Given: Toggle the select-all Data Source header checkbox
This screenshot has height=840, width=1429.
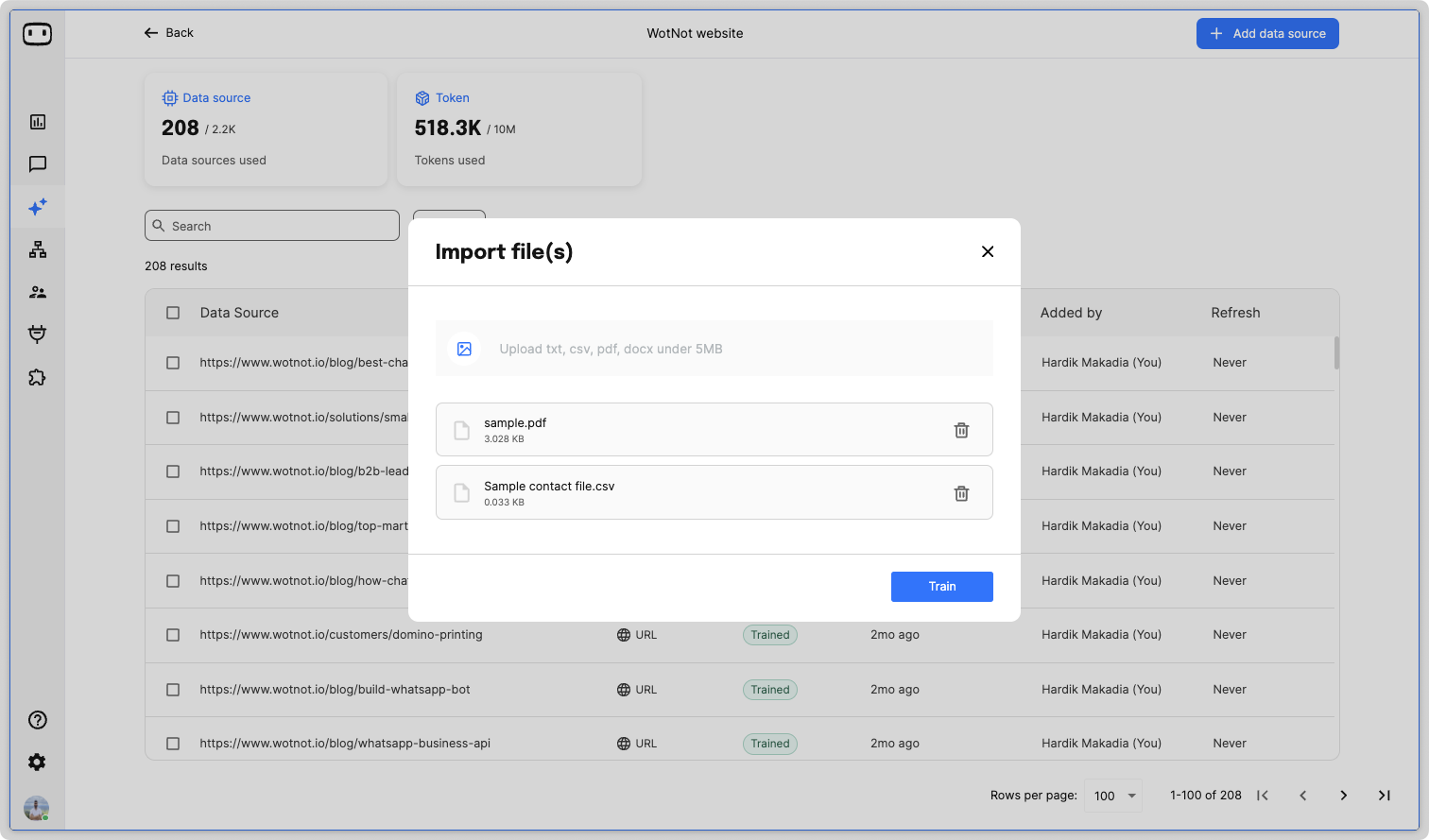Looking at the screenshot, I should coord(173,313).
